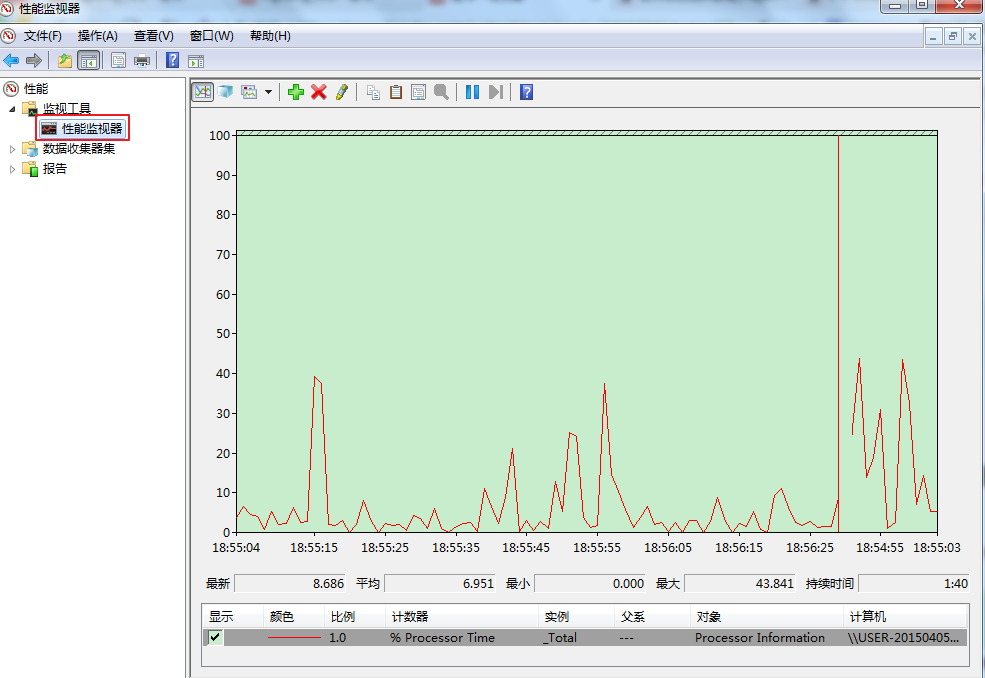This screenshot has width=985, height=678.
Task: Click the Copy Properties icon
Action: 373,92
